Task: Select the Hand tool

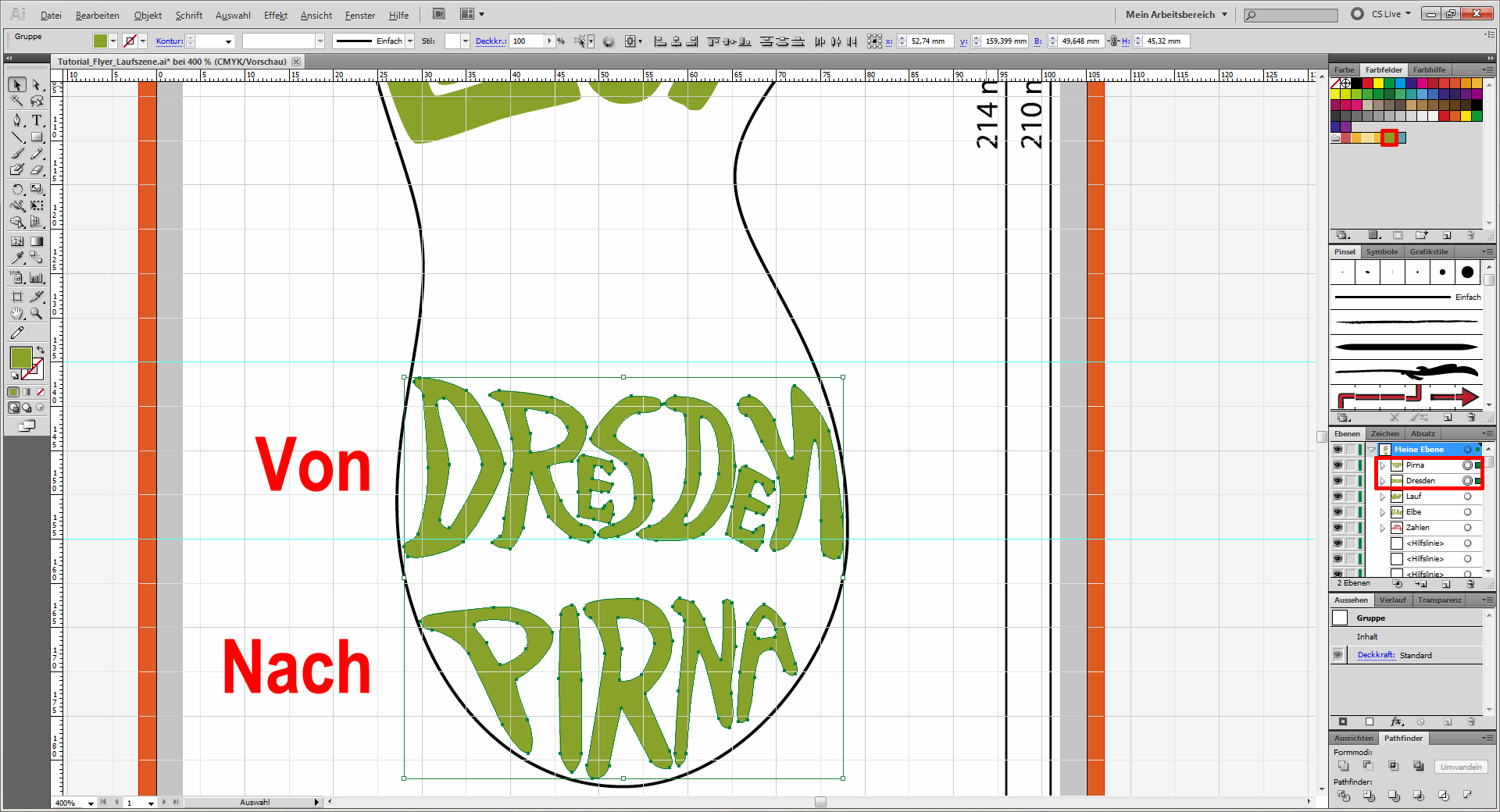Action: 17,314
